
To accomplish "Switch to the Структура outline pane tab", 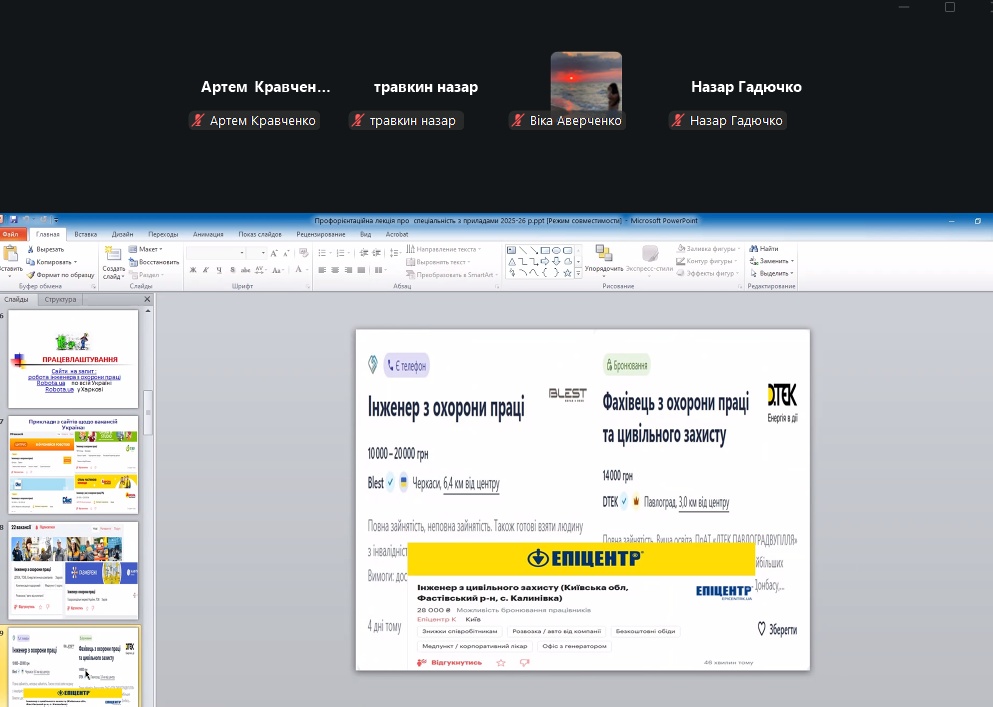I will click(60, 300).
